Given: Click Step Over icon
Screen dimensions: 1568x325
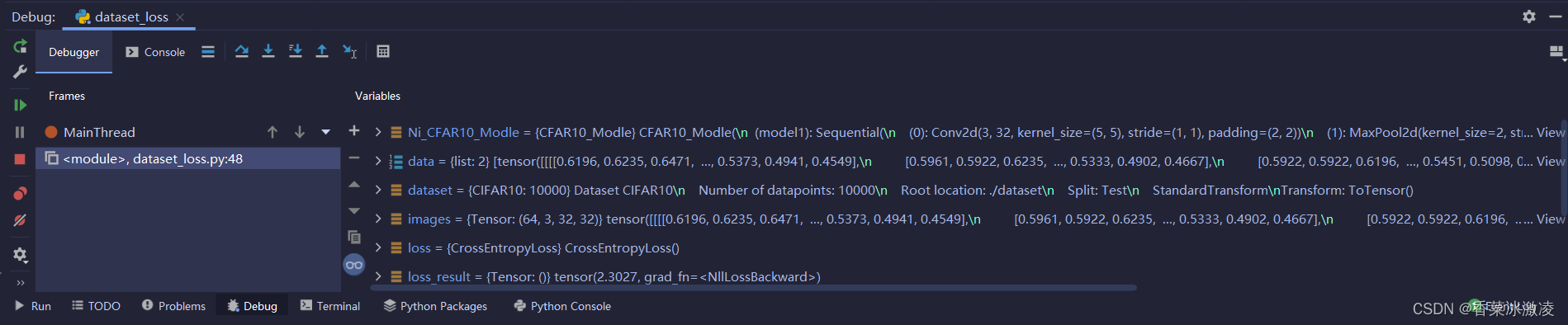Looking at the screenshot, I should (241, 52).
